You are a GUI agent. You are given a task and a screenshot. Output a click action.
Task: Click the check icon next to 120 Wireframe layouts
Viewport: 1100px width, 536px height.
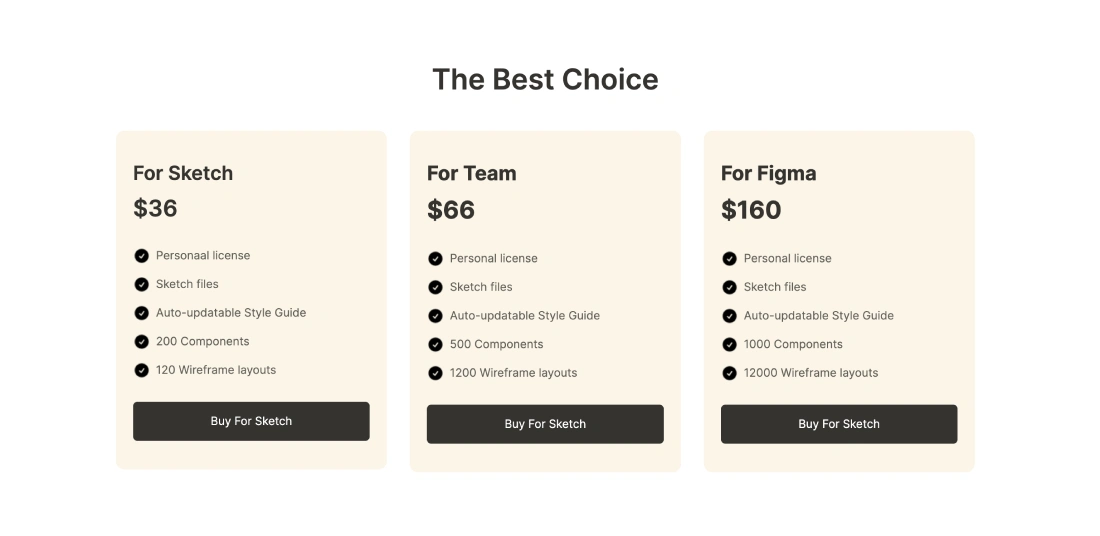point(141,370)
